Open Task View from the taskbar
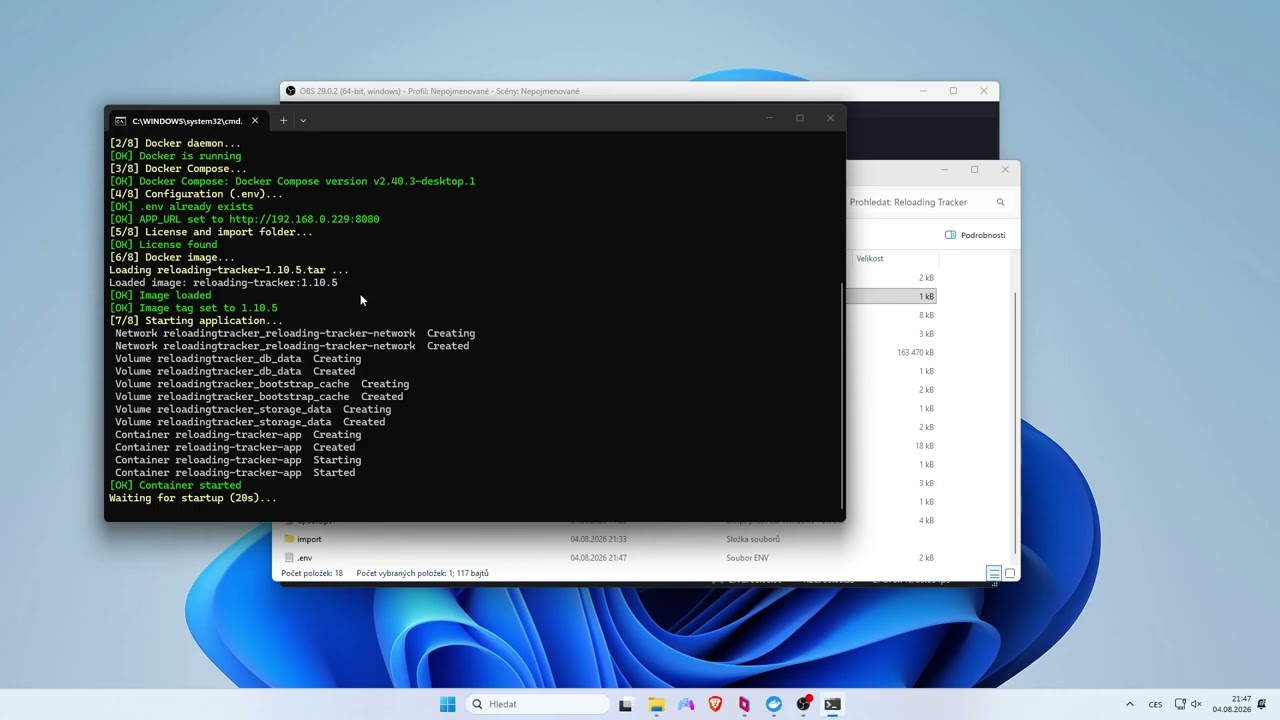The image size is (1280, 720). click(x=626, y=704)
